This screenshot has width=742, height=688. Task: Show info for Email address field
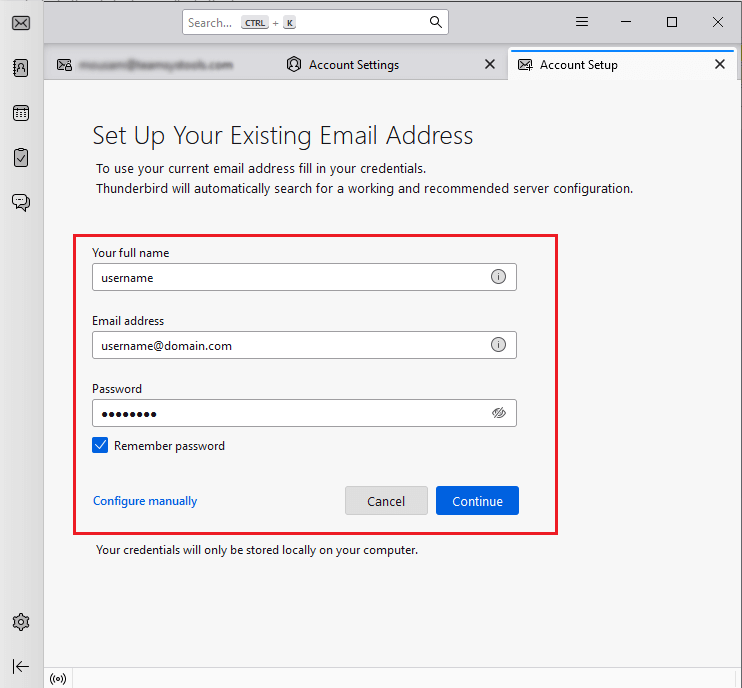click(x=498, y=344)
